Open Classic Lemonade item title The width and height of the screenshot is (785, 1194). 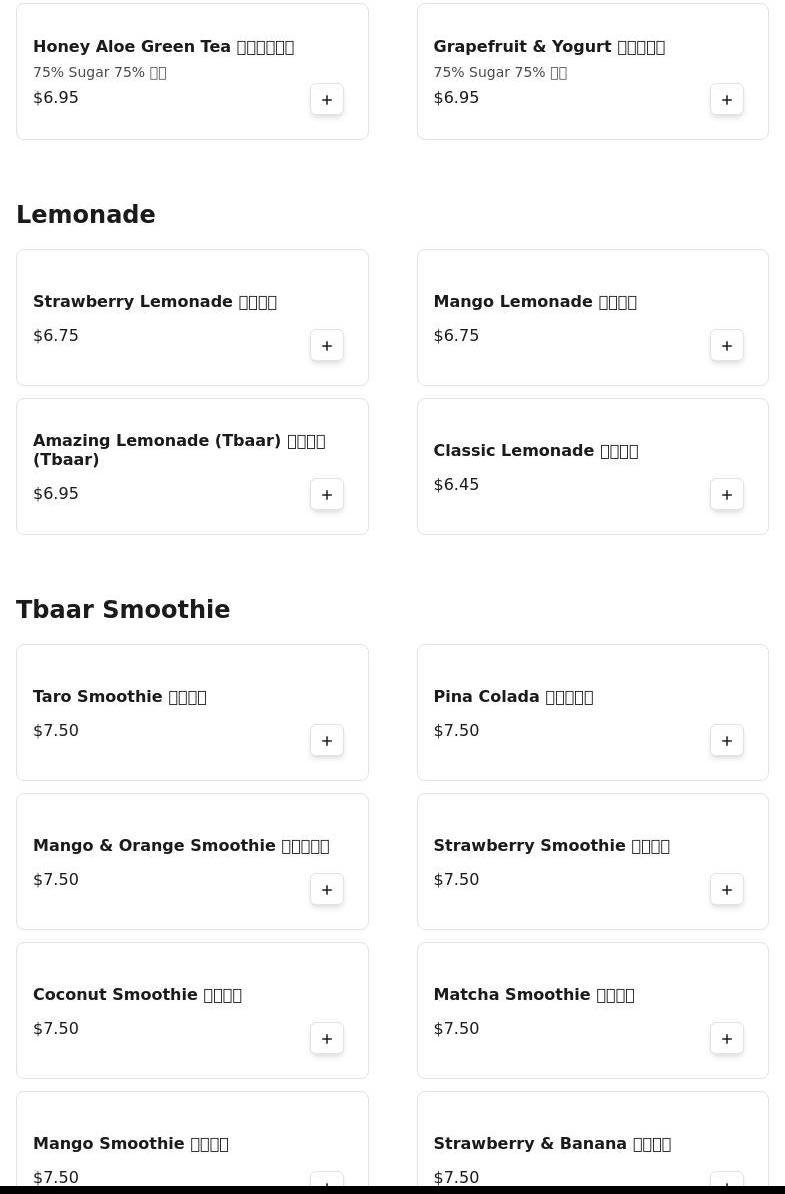pos(535,451)
